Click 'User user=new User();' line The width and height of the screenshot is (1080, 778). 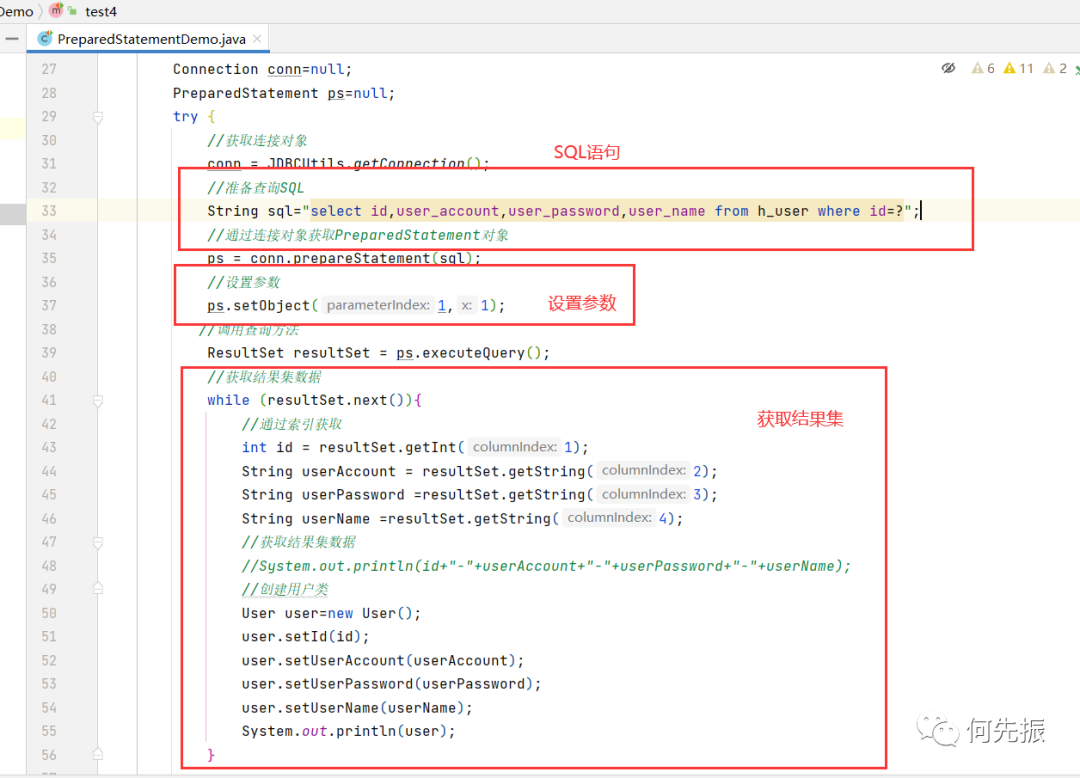(331, 613)
